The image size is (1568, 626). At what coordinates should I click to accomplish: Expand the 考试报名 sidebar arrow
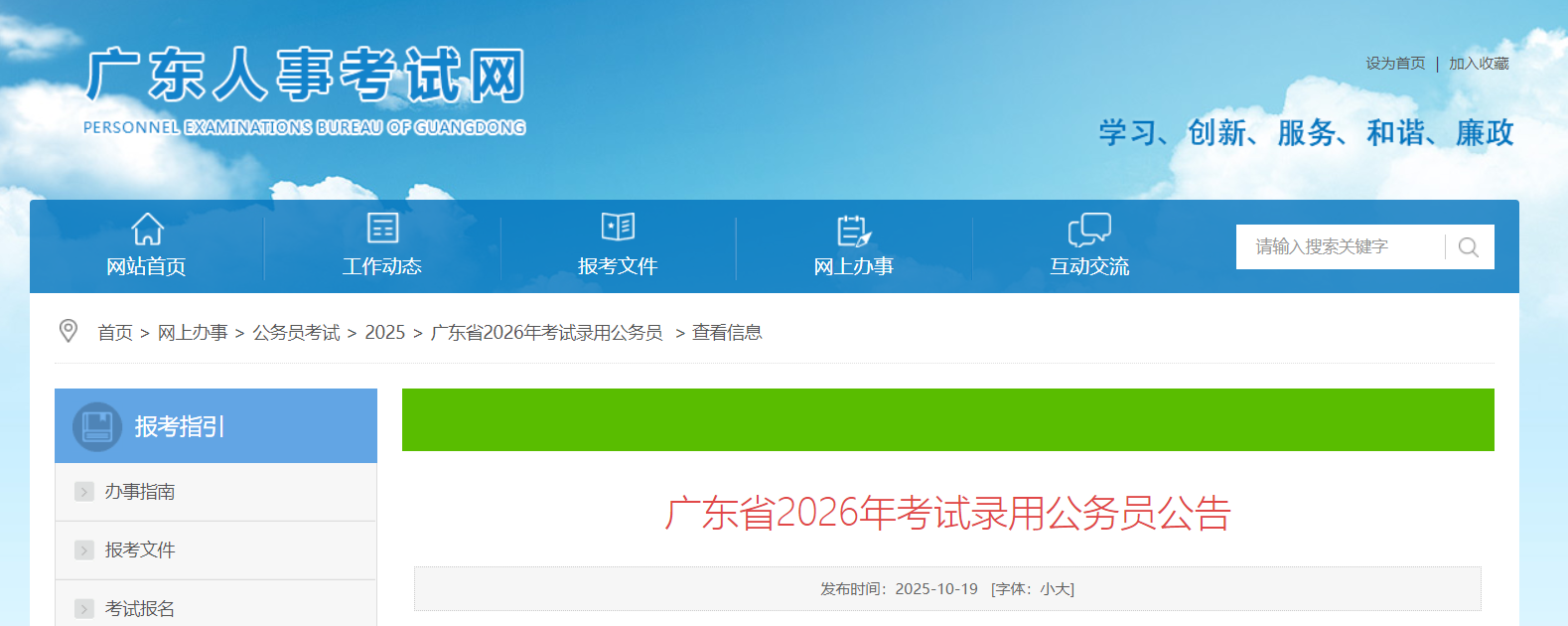84,608
